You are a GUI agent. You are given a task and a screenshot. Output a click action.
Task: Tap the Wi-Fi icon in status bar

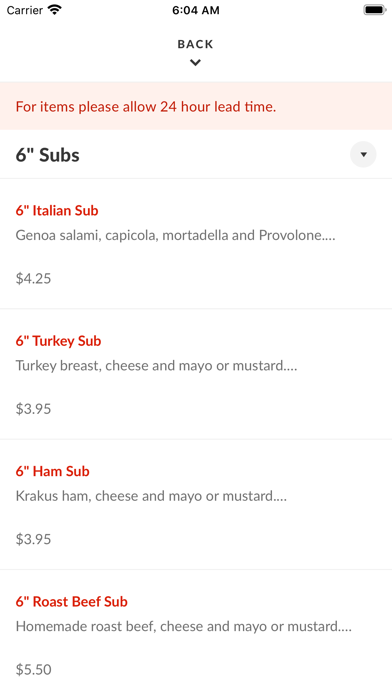coord(55,9)
